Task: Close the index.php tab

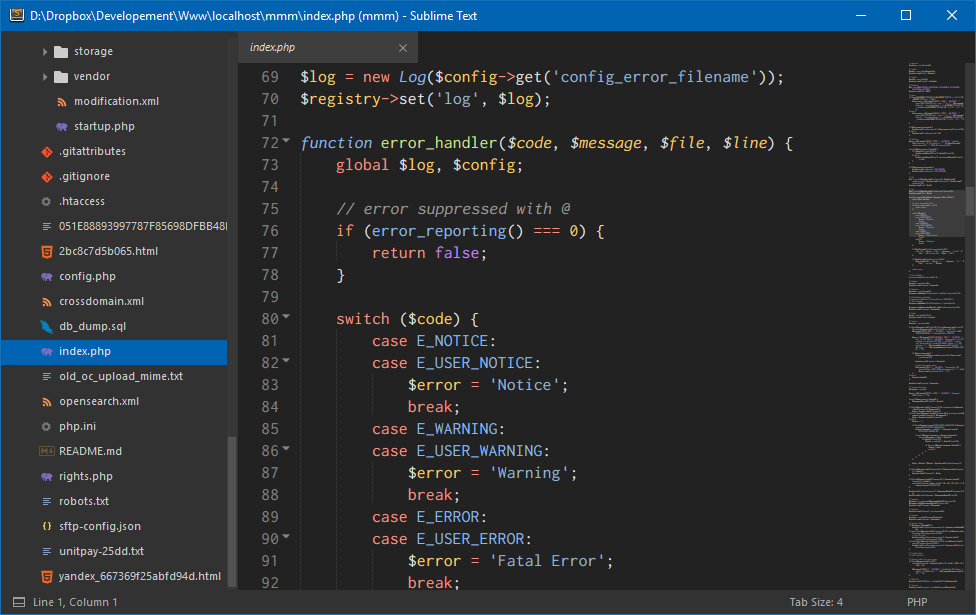Action: (x=403, y=48)
